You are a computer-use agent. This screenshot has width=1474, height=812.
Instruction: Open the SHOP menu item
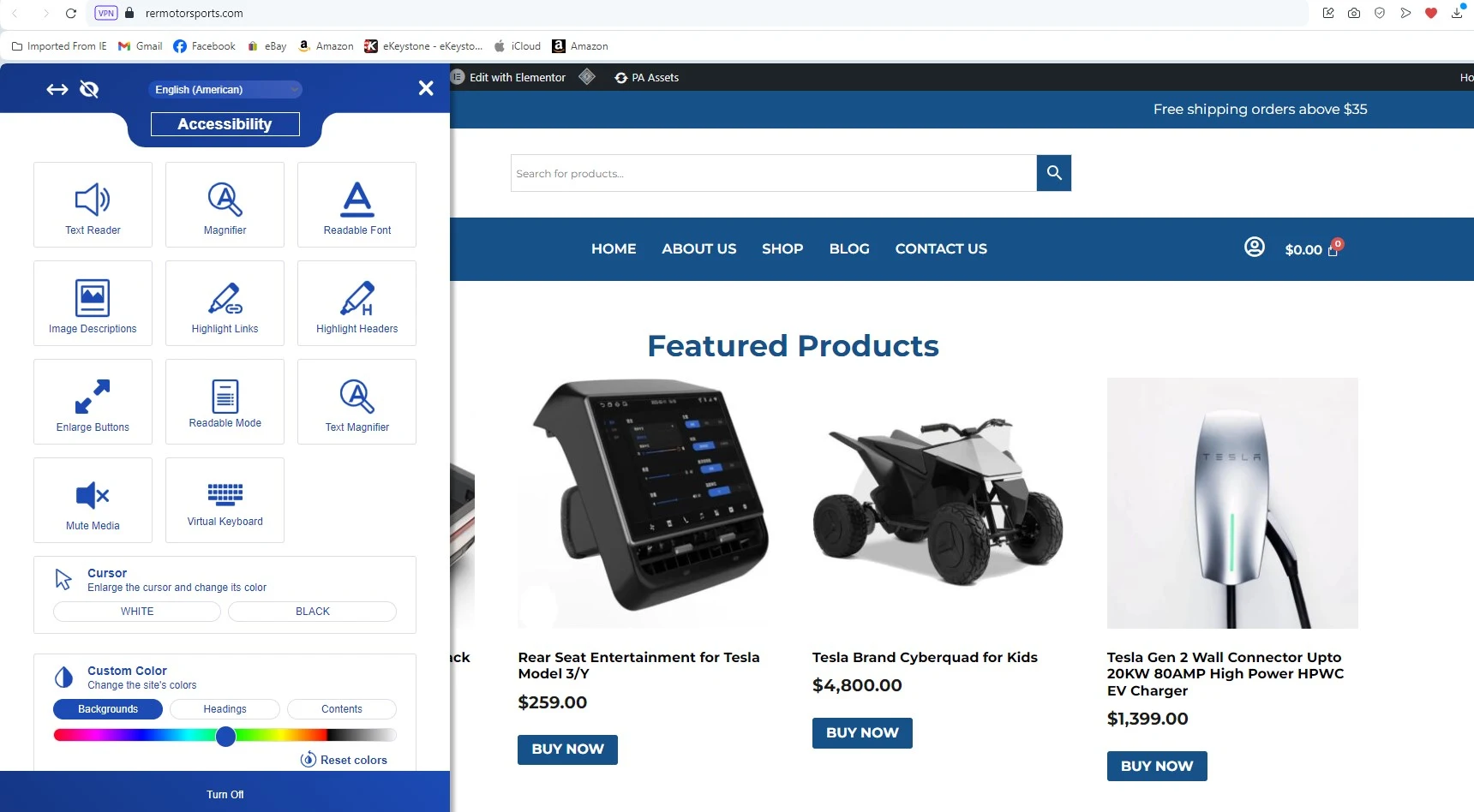point(782,249)
